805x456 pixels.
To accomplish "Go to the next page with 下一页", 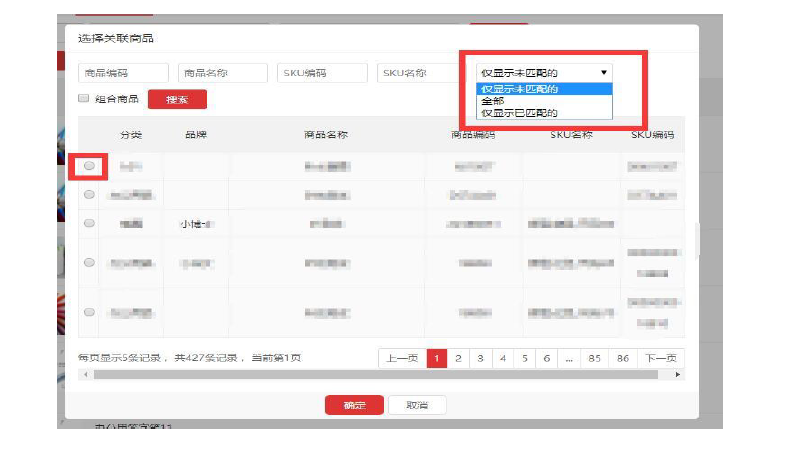I will tap(661, 358).
